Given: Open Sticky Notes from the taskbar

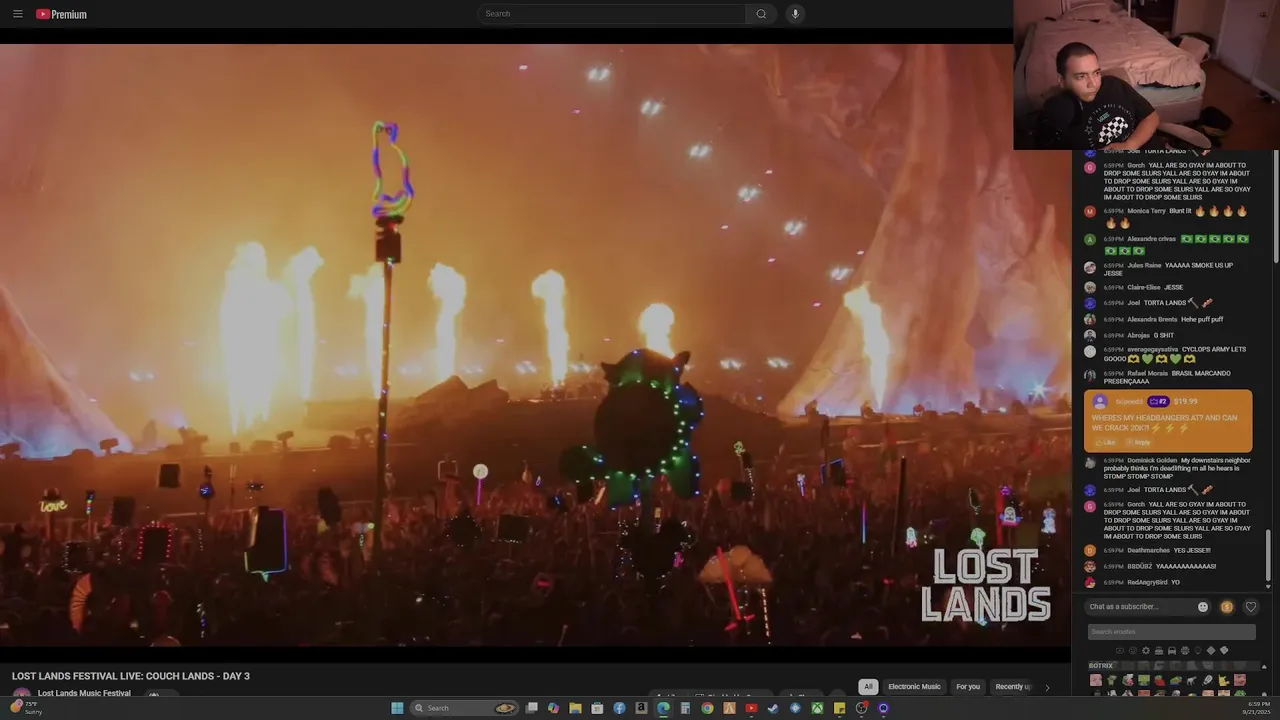Looking at the screenshot, I should click(839, 708).
